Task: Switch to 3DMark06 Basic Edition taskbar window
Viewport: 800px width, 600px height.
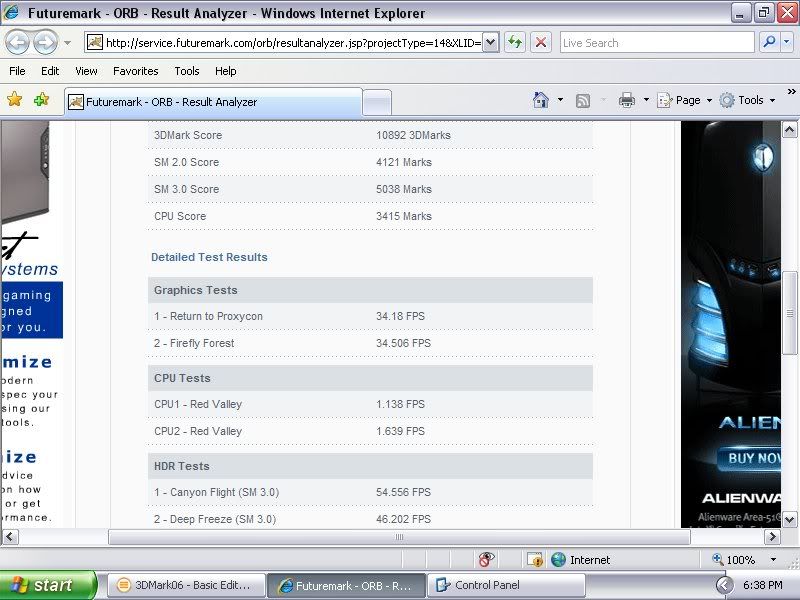Action: click(x=186, y=585)
